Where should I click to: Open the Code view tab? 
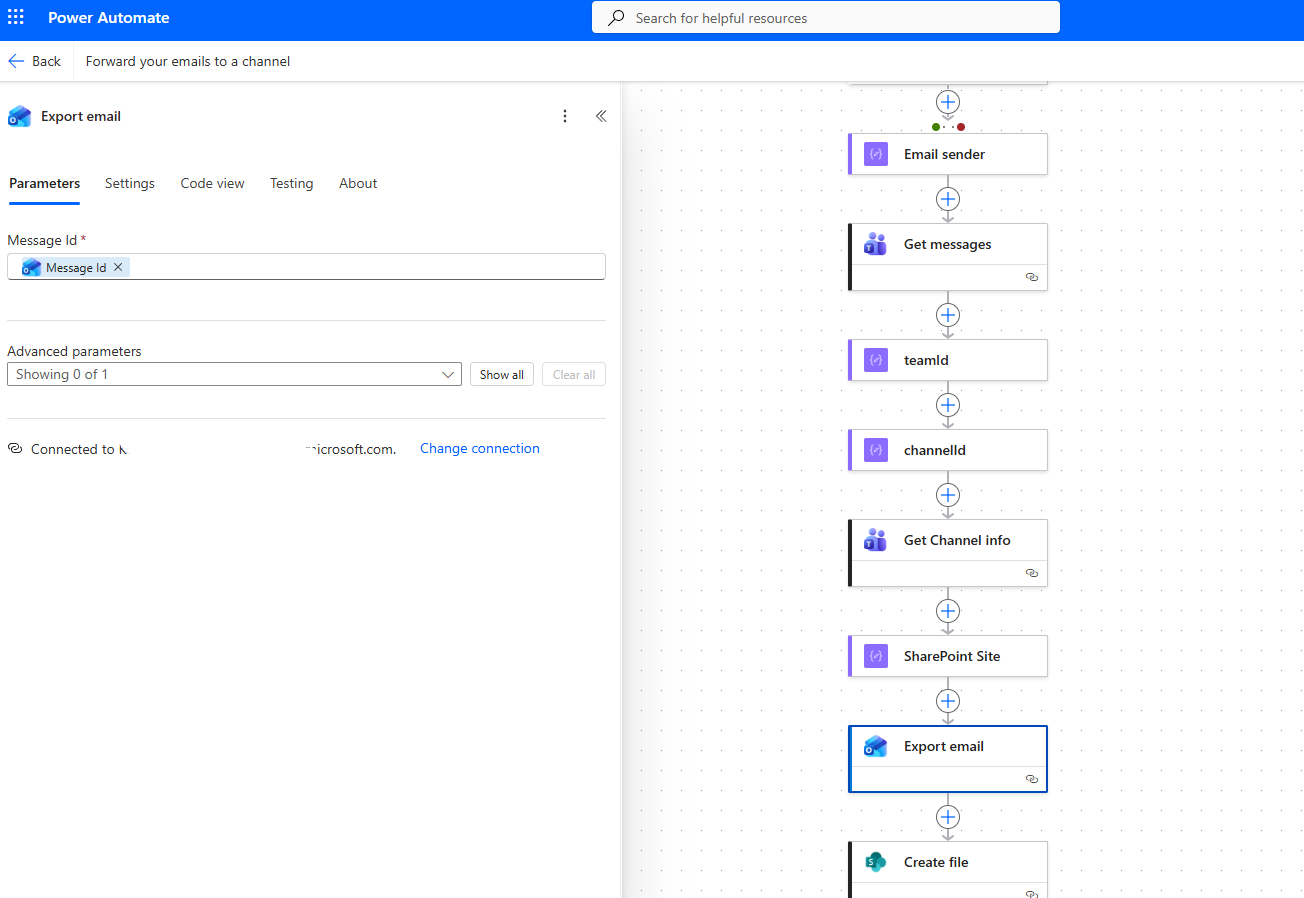click(212, 183)
